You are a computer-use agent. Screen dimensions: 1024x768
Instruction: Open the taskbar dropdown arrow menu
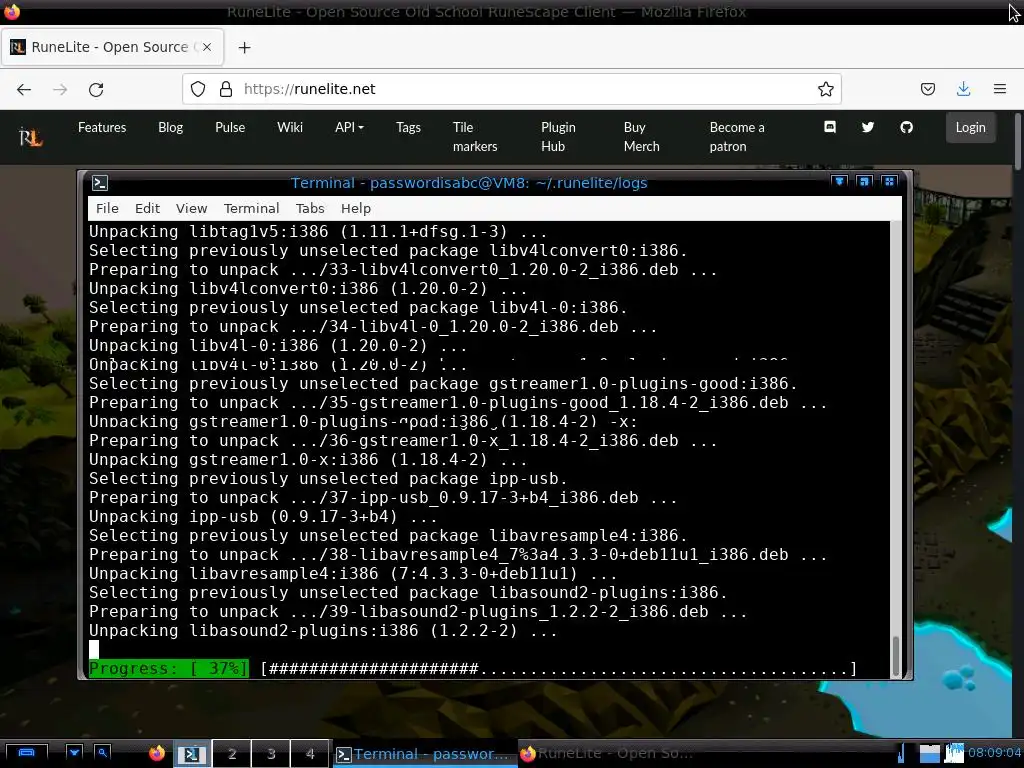74,753
